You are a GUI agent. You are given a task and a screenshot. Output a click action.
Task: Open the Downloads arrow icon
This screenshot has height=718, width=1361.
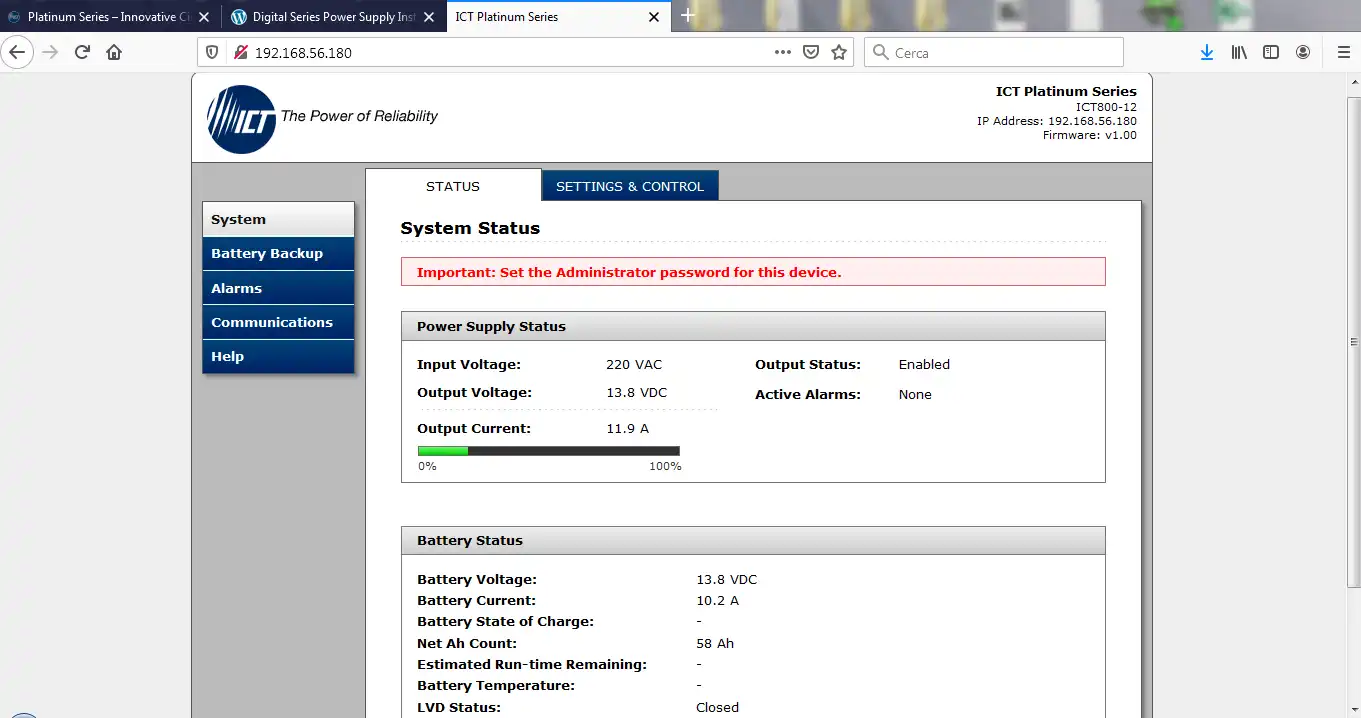(1207, 52)
